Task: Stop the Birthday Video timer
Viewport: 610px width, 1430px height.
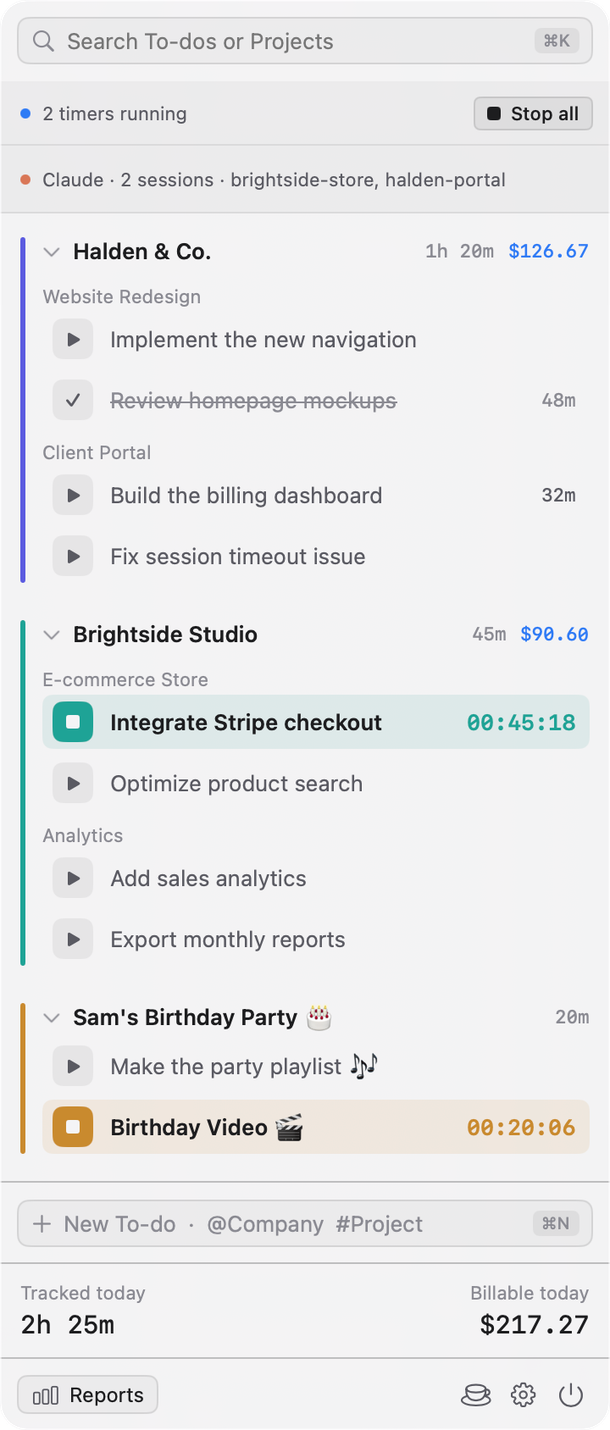Action: pos(73,1127)
